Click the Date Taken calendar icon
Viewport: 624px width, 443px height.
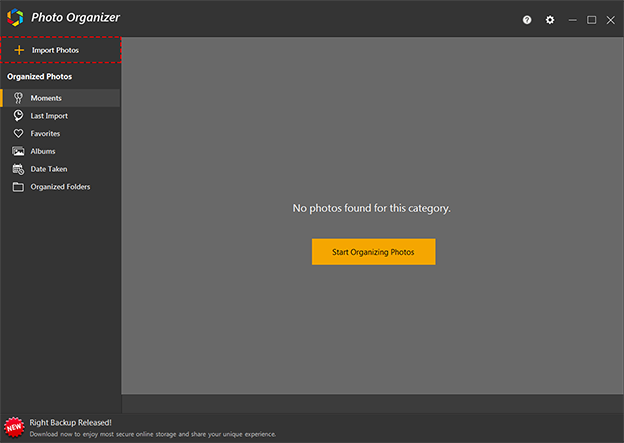tap(18, 169)
